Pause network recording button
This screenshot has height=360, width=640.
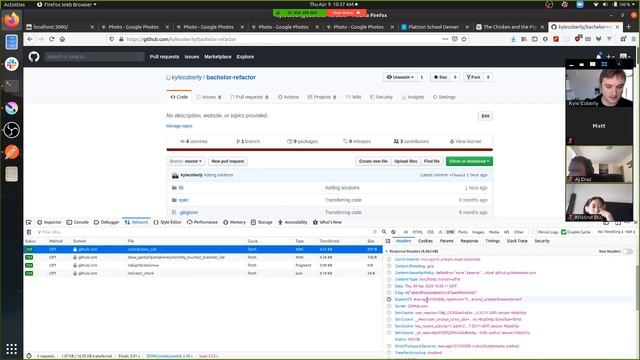click(x=375, y=232)
